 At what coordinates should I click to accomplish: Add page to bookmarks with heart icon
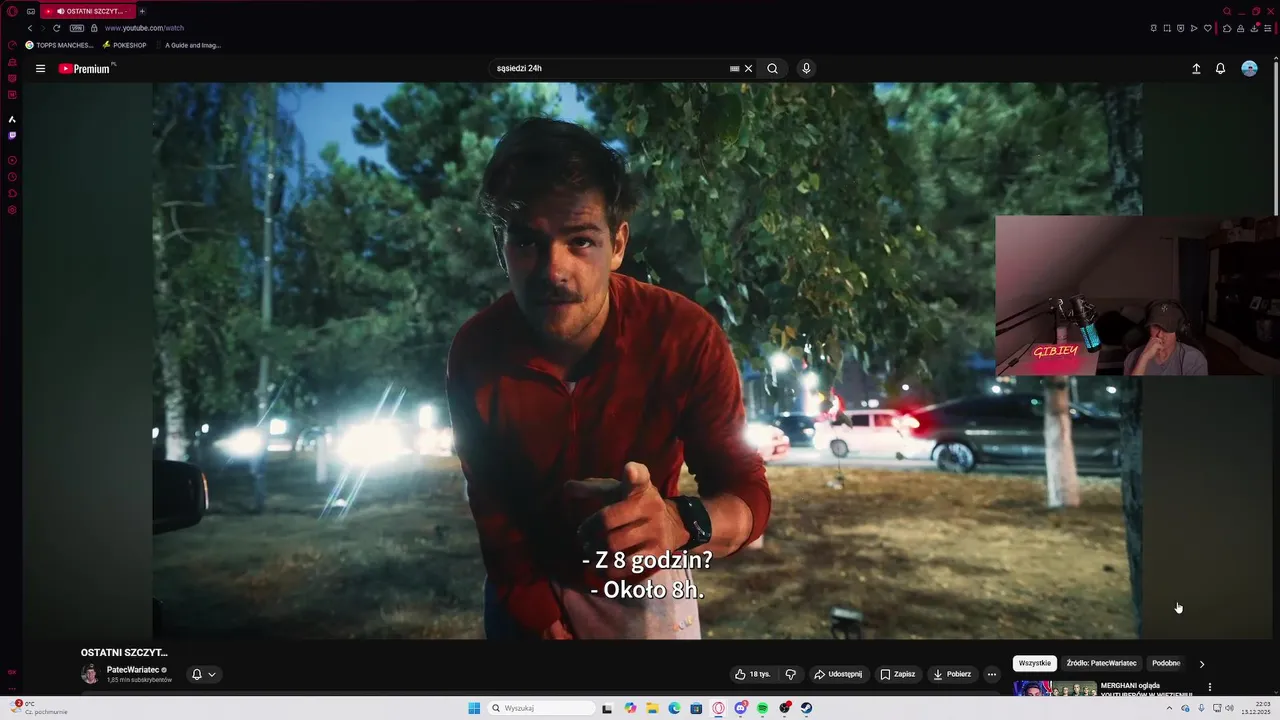tap(1207, 28)
